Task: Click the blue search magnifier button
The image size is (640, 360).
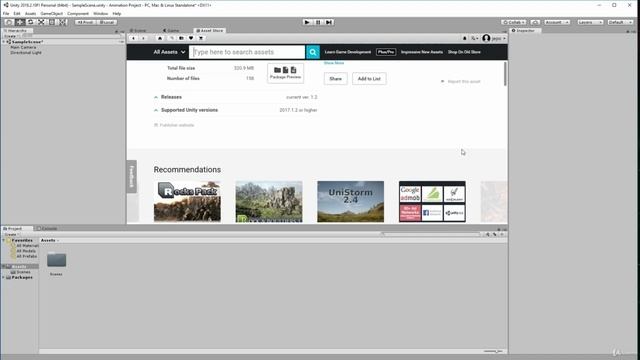Action: (x=313, y=52)
